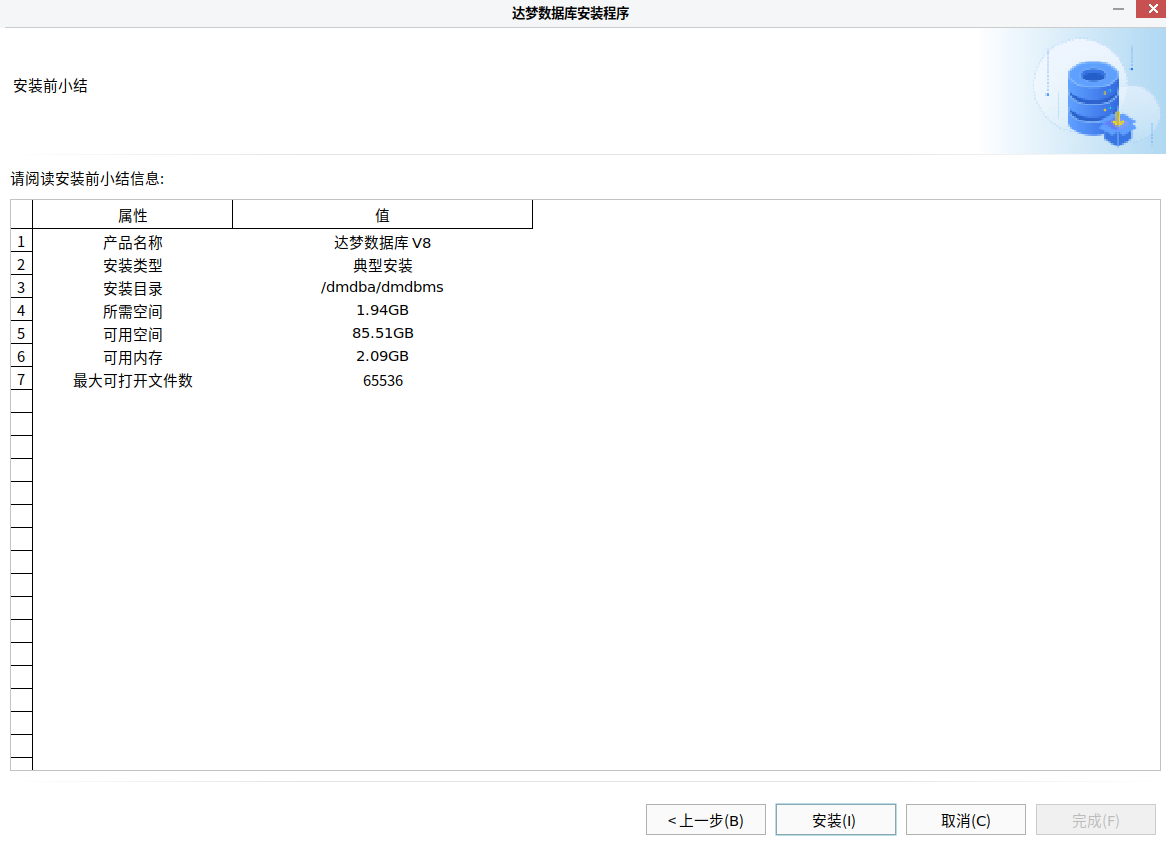Screen dimensions: 1166x851
Task: Select the 85.51GB value cell
Action: pos(382,333)
